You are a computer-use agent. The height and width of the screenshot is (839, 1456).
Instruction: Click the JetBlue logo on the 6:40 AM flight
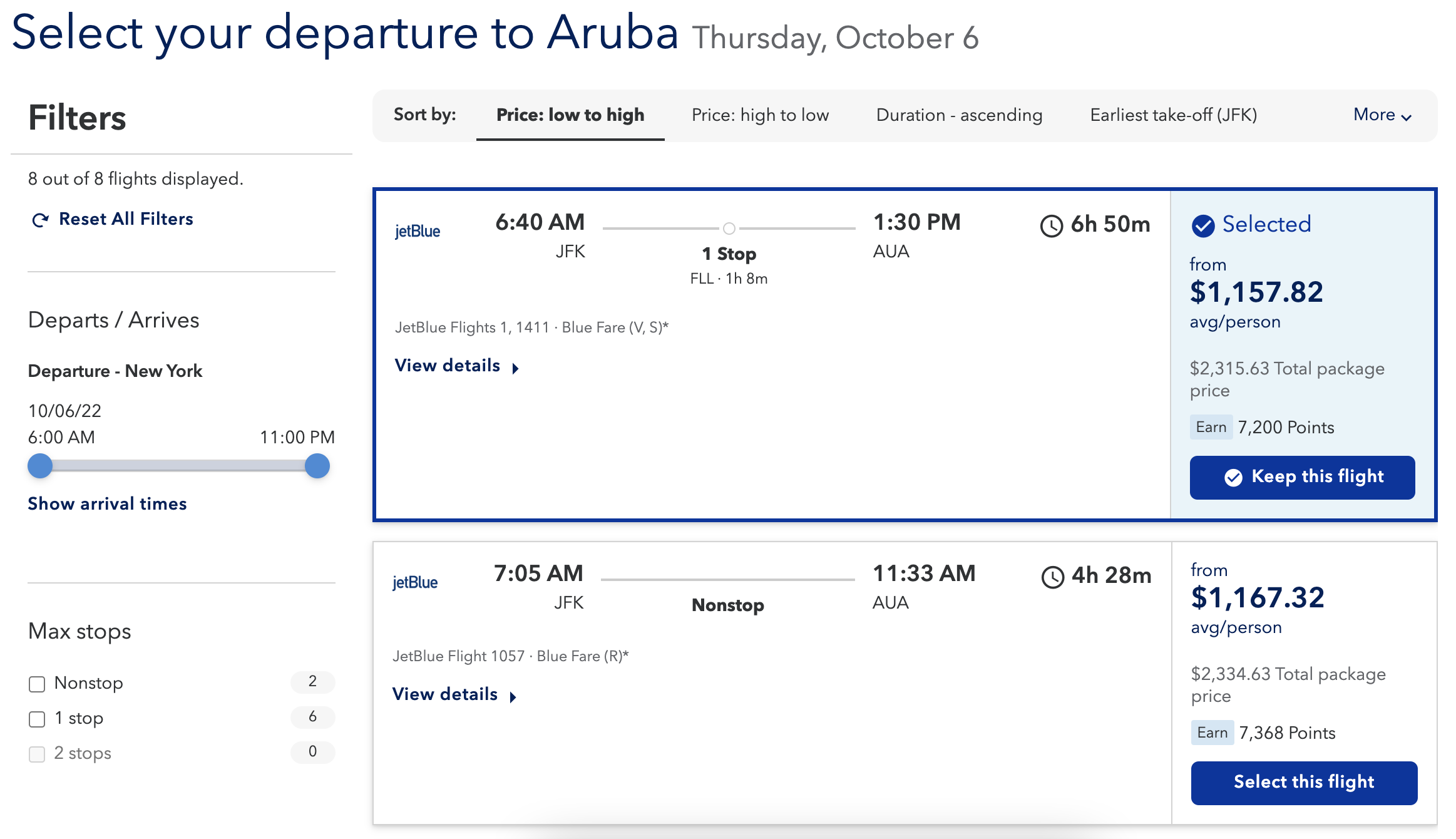click(x=418, y=232)
